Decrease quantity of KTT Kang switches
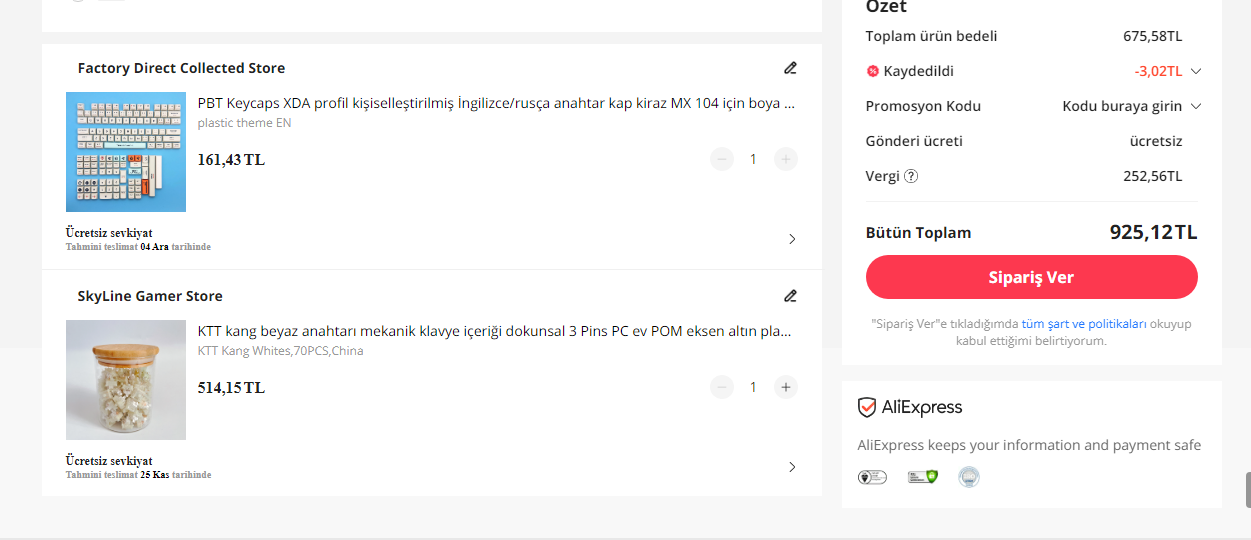The width and height of the screenshot is (1251, 540). tap(722, 387)
